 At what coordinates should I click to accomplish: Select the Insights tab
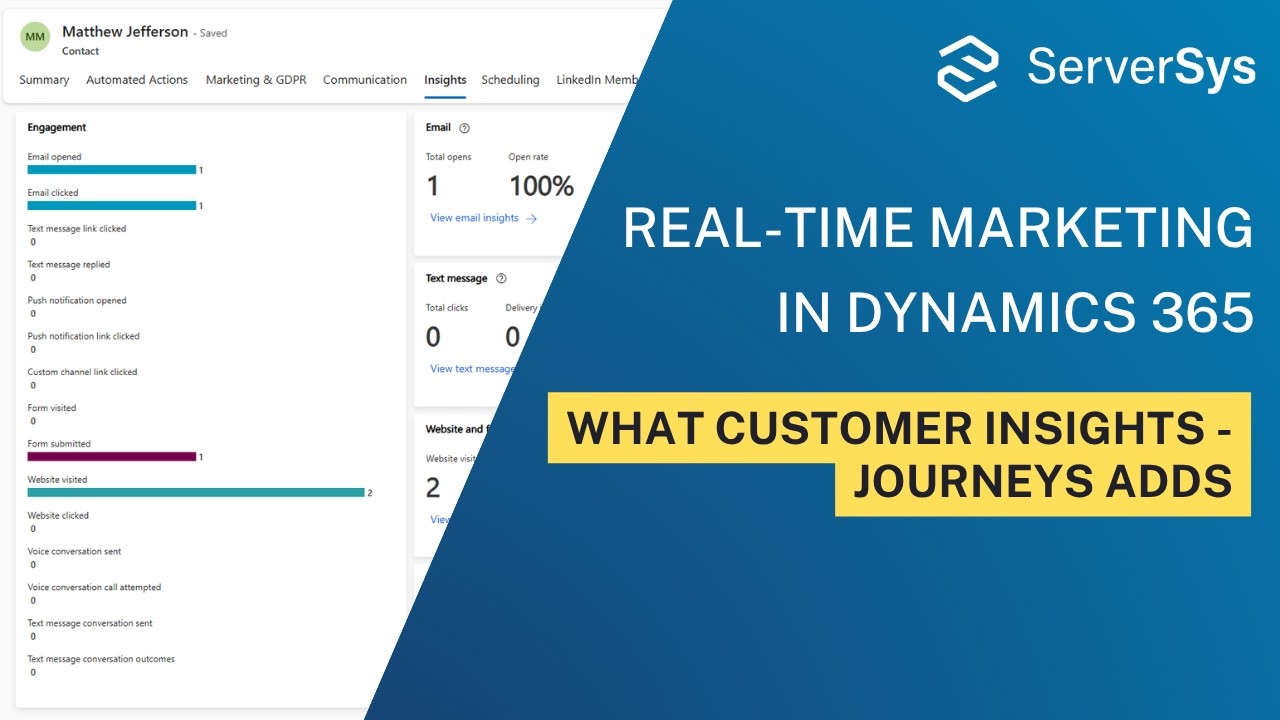(445, 80)
